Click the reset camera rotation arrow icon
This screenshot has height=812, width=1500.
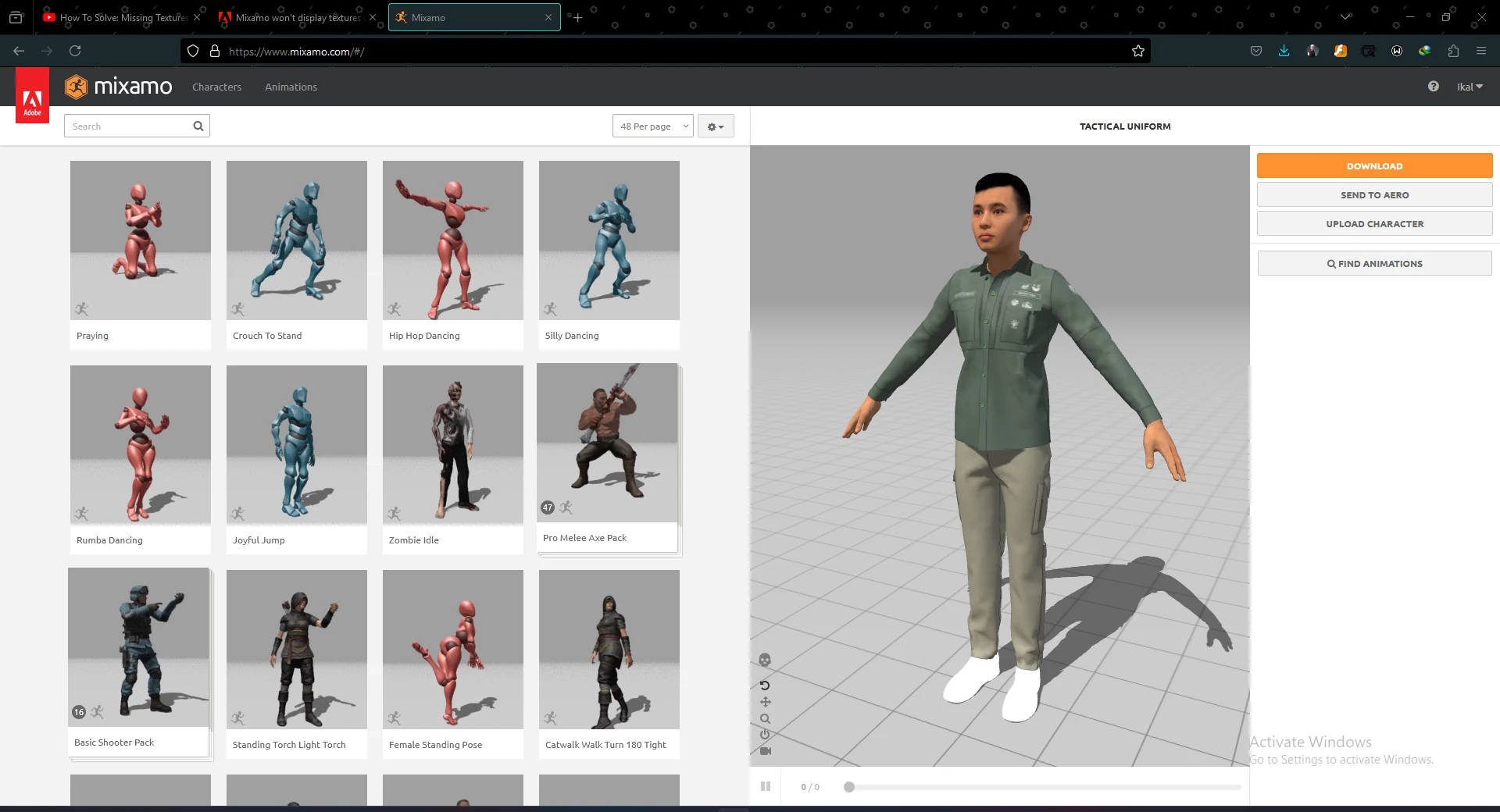tap(765, 686)
